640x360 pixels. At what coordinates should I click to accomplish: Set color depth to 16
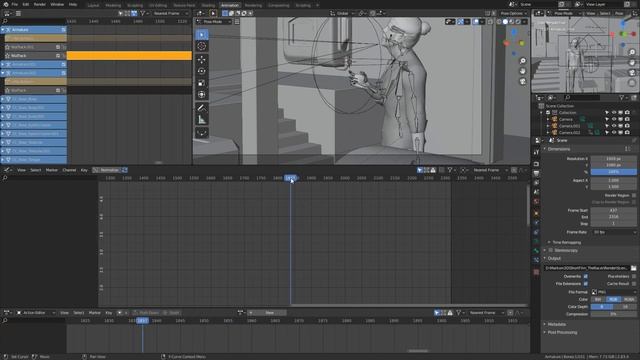click(625, 307)
